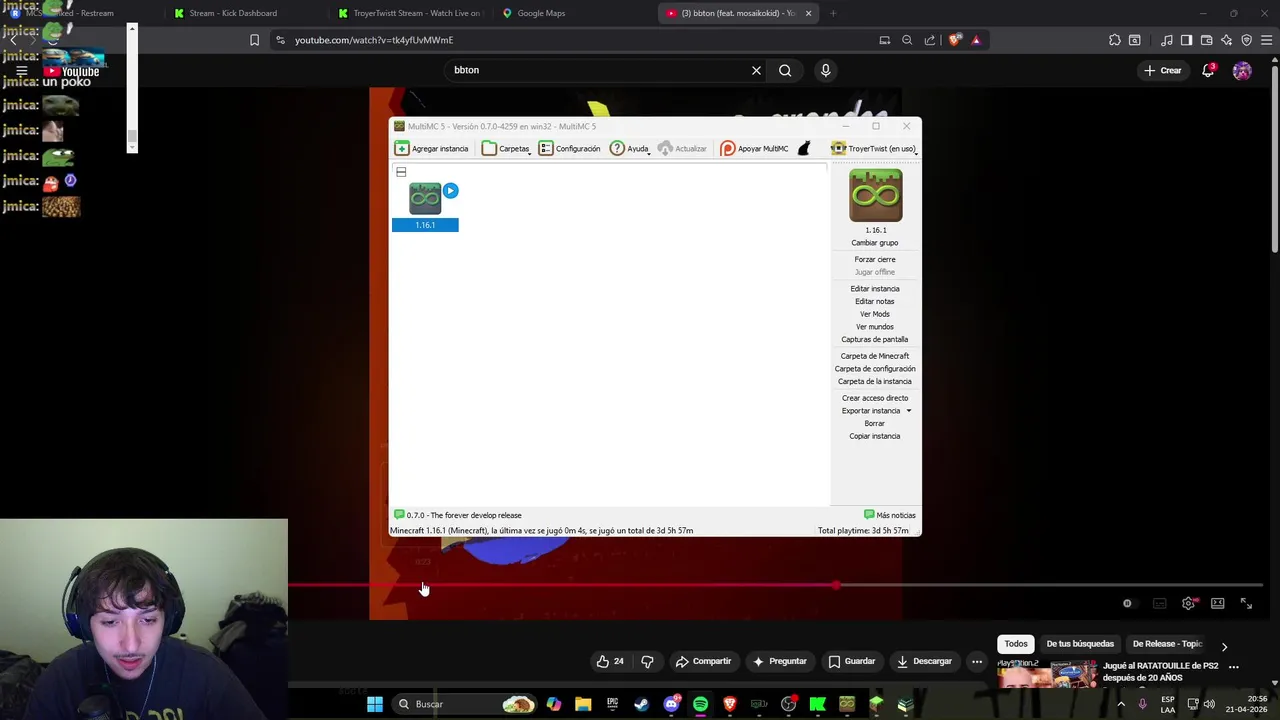
Task: Open Capturas de pantalla in MultiMC
Action: point(875,340)
